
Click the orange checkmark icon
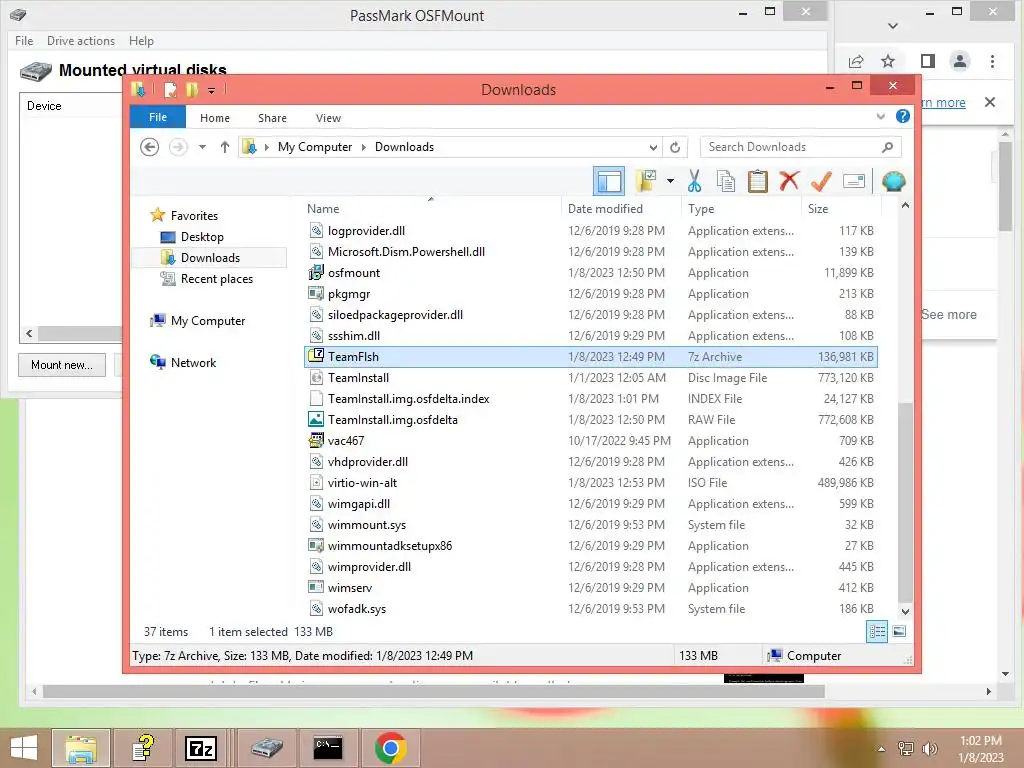(x=821, y=181)
